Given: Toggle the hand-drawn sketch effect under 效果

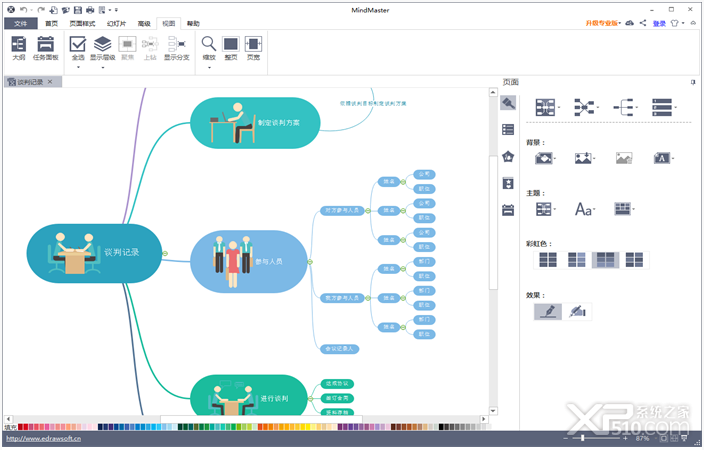Looking at the screenshot, I should click(577, 311).
